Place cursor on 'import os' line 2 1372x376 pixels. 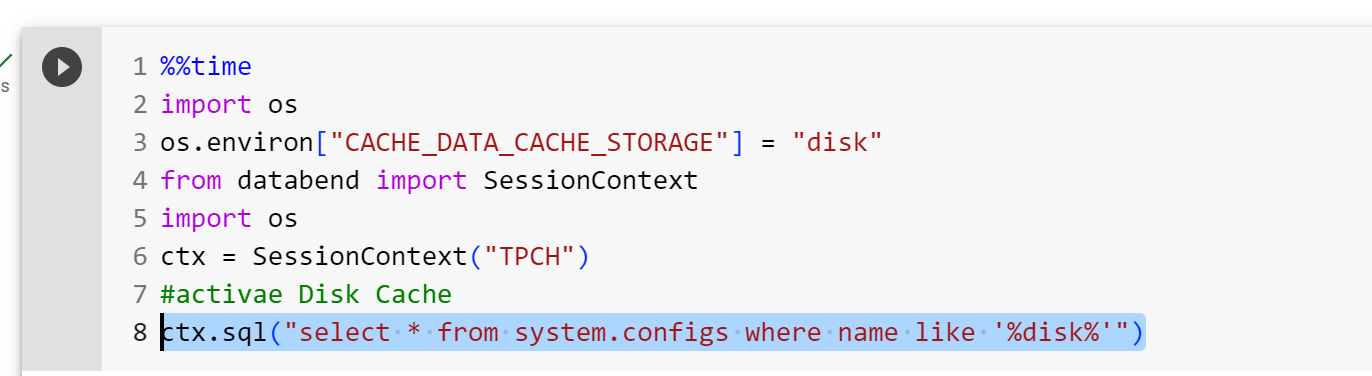pos(229,104)
